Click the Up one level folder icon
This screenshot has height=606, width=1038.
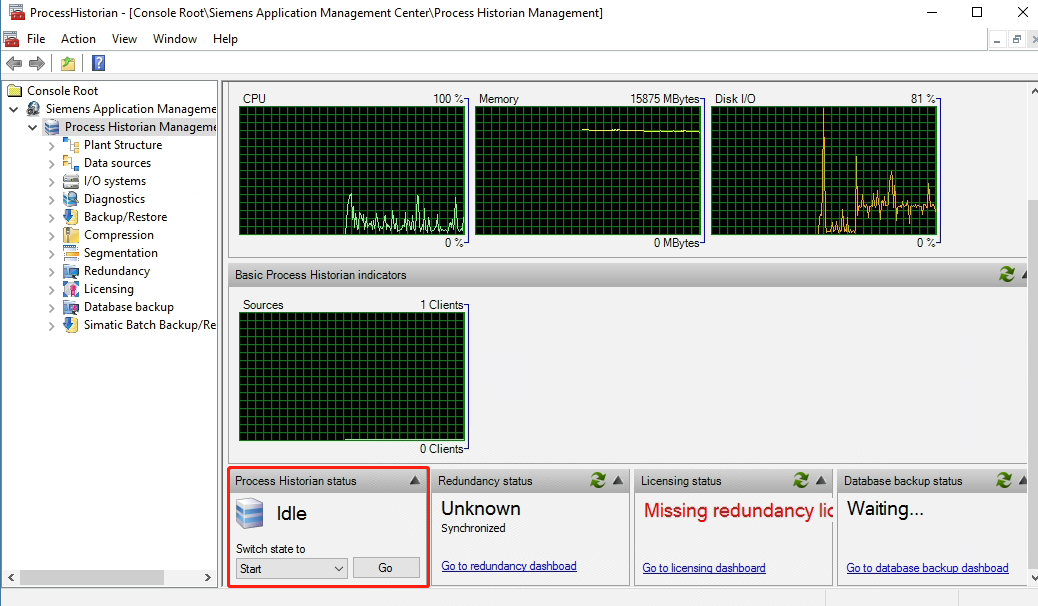click(68, 64)
